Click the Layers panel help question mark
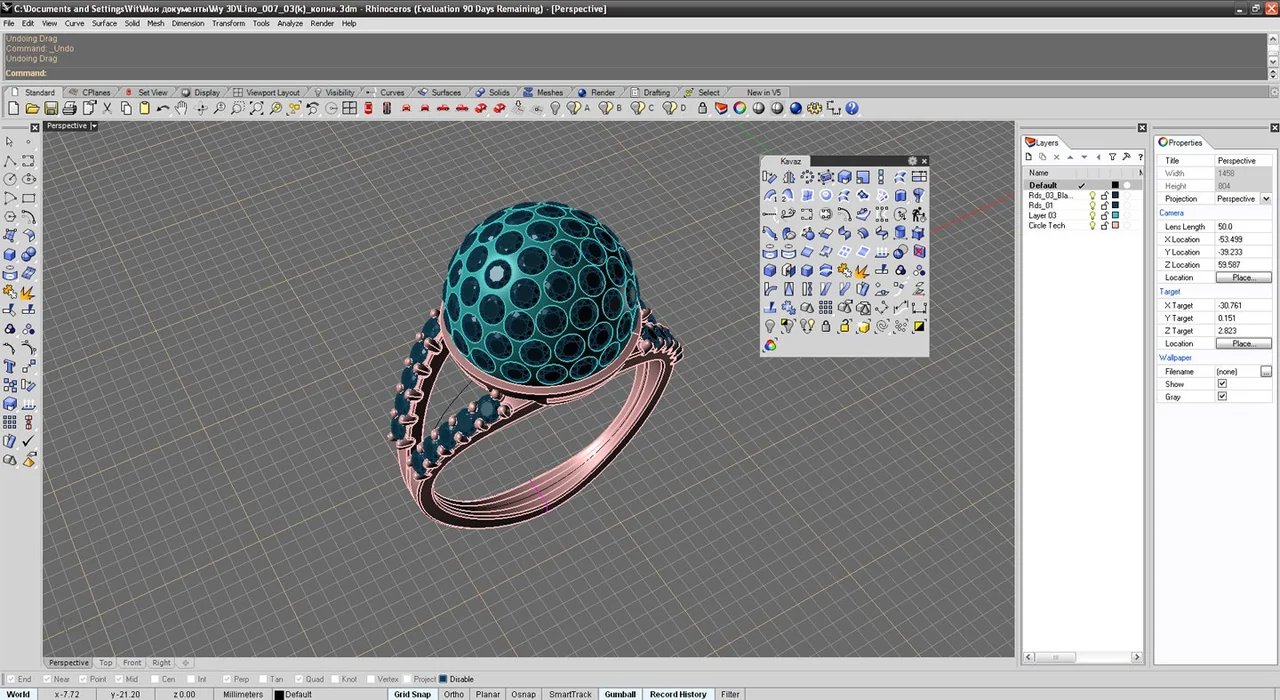1280x700 pixels. point(1140,157)
